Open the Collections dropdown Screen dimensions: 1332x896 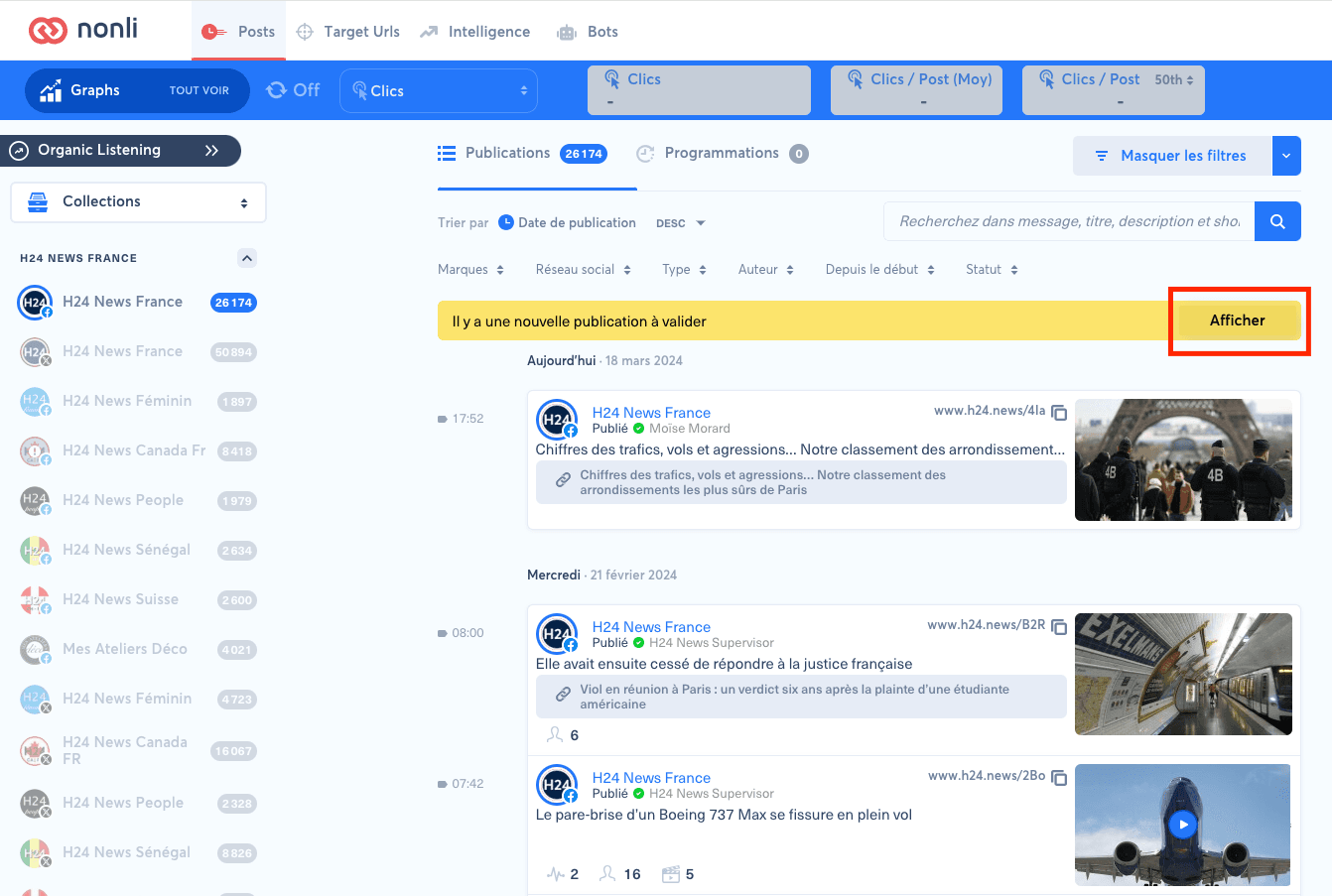(138, 201)
